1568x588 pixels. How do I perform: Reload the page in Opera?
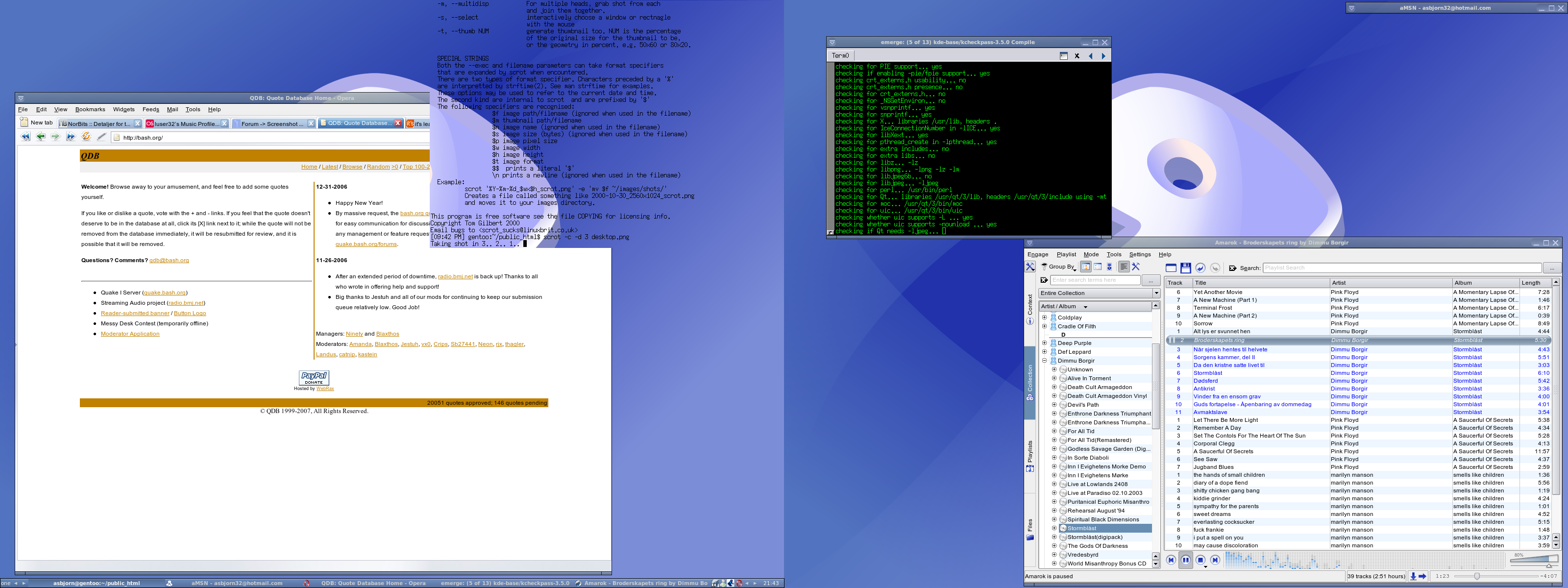pyautogui.click(x=86, y=137)
